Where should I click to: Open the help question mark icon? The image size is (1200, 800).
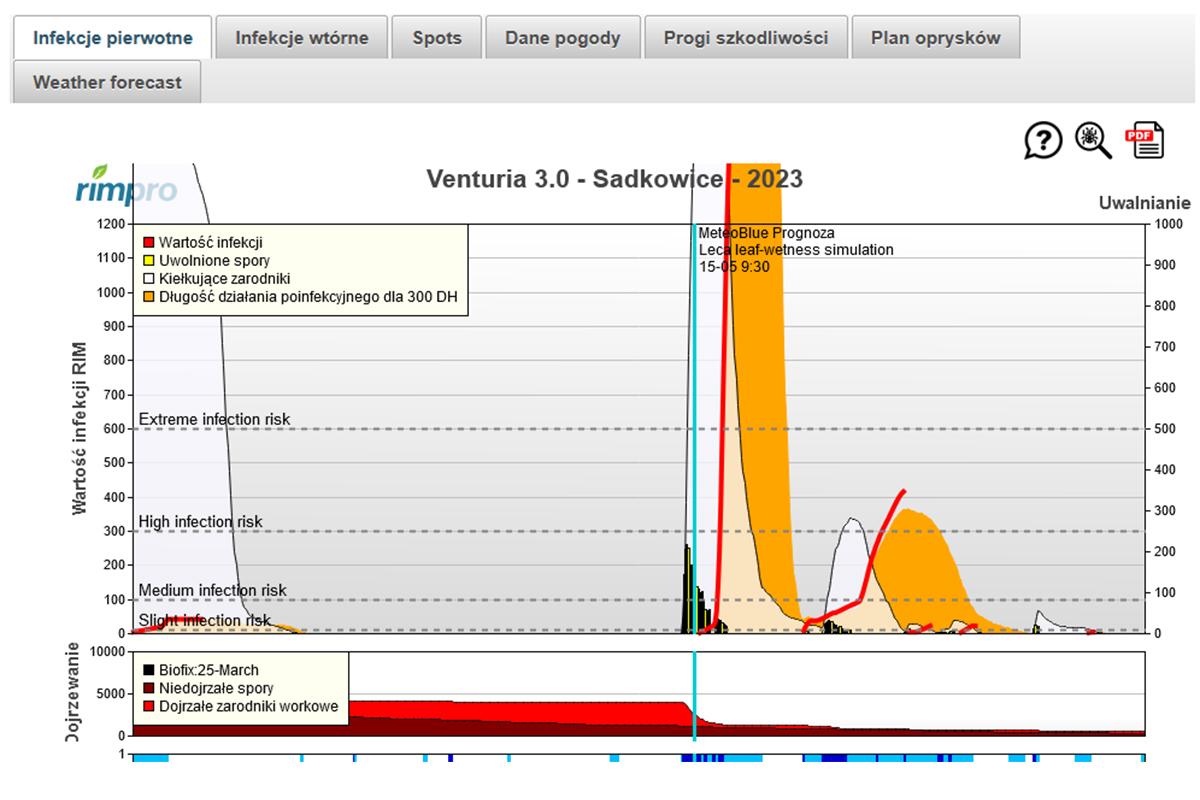coord(1042,141)
